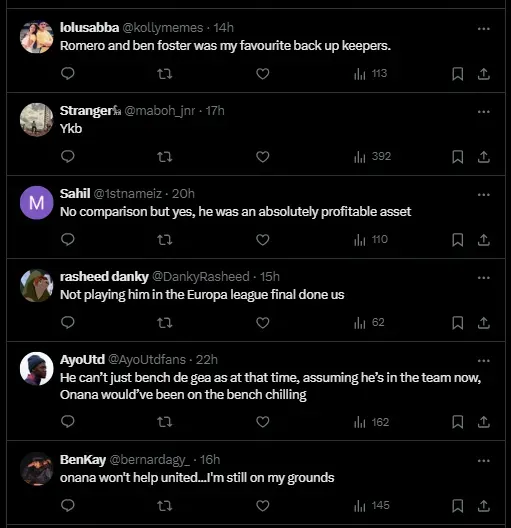The image size is (511, 528).
Task: Reply to lolusabba's tweet about backup keepers
Action: coord(68,73)
